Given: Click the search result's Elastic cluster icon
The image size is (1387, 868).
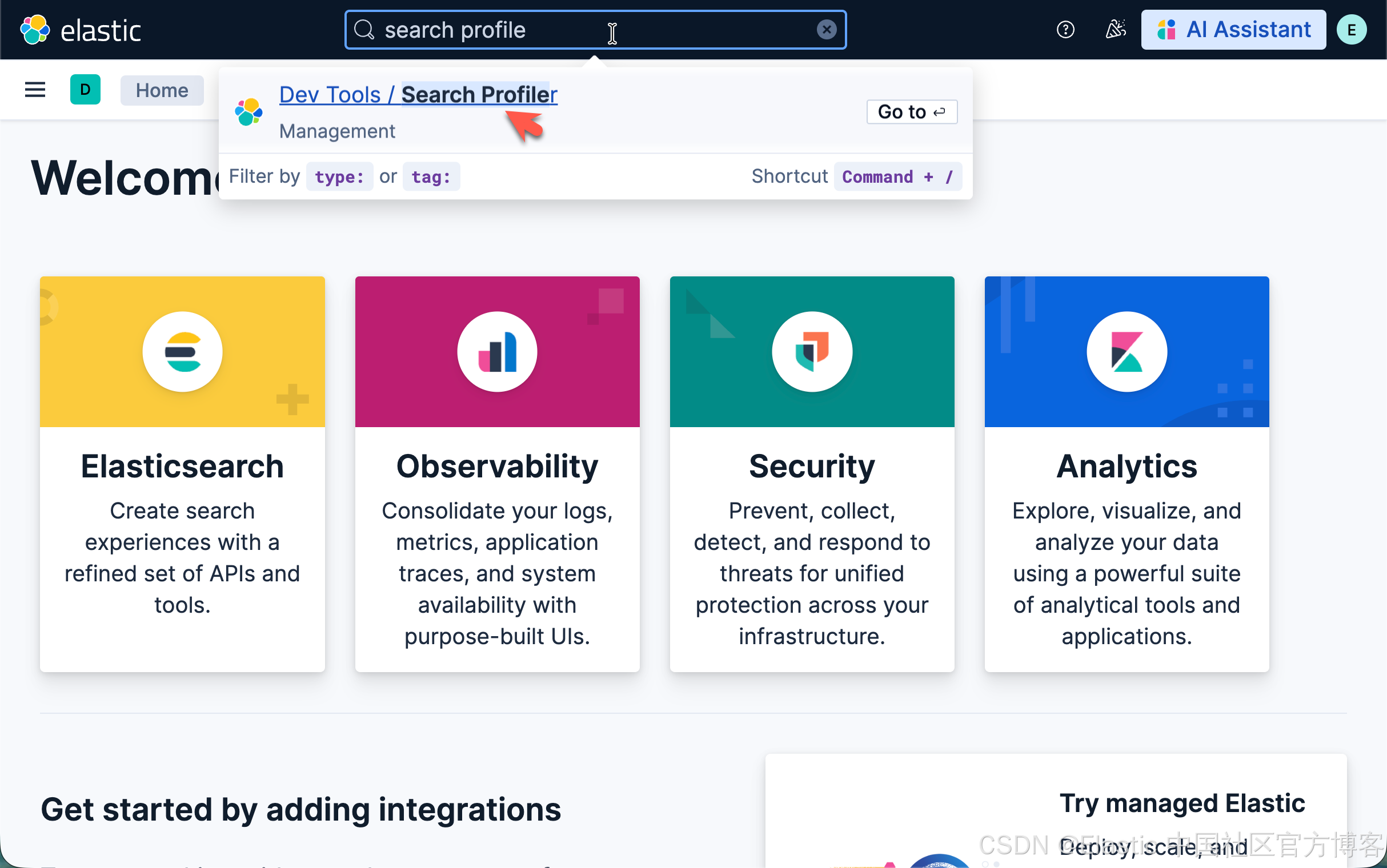Looking at the screenshot, I should 248,112.
